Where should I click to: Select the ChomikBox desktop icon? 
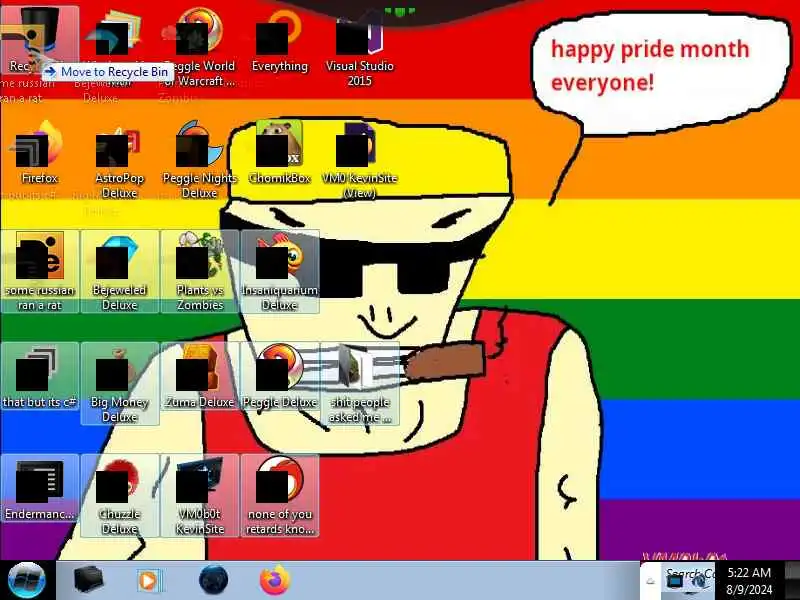click(x=280, y=153)
